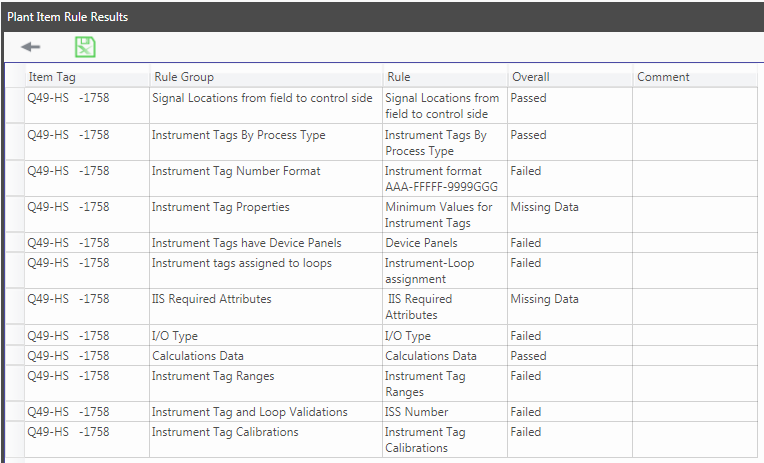The height and width of the screenshot is (463, 764).
Task: Select the IIS Required Attributes rule group
Action: tap(211, 299)
